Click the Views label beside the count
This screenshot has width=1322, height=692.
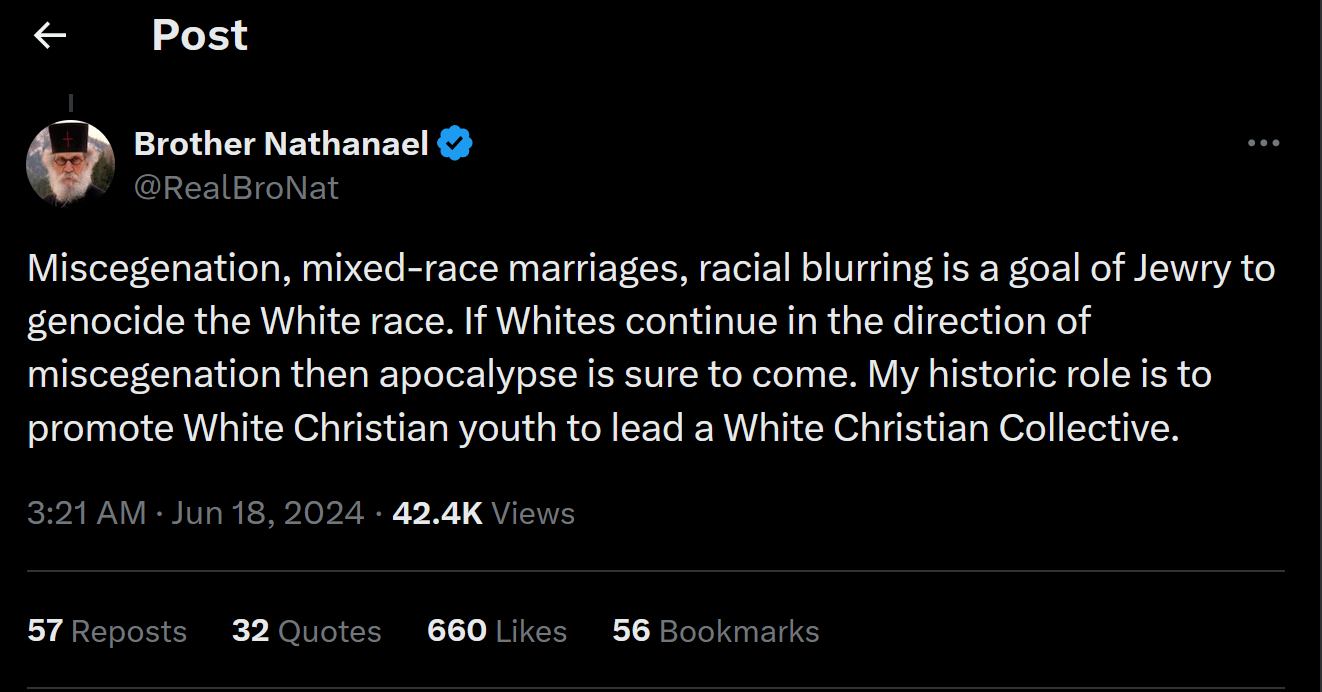click(533, 513)
